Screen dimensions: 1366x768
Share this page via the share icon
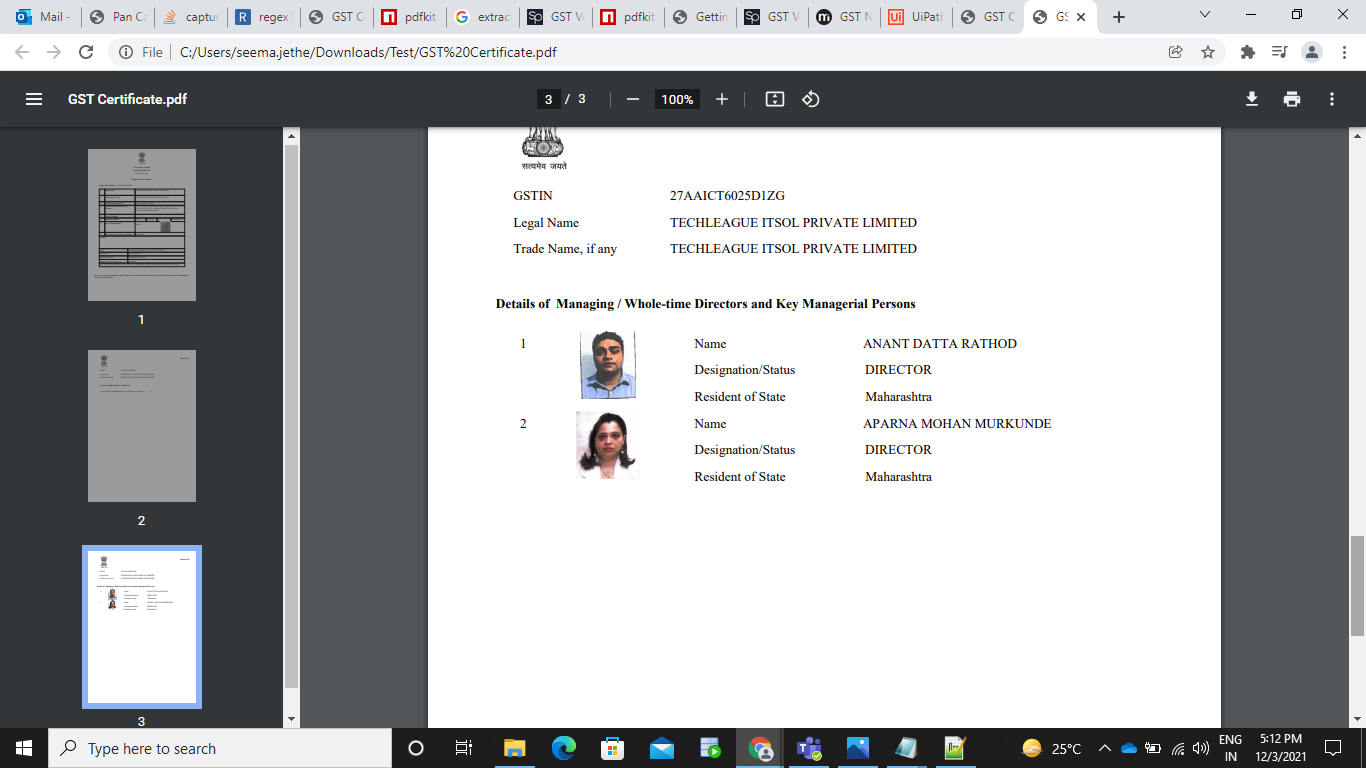[1176, 52]
